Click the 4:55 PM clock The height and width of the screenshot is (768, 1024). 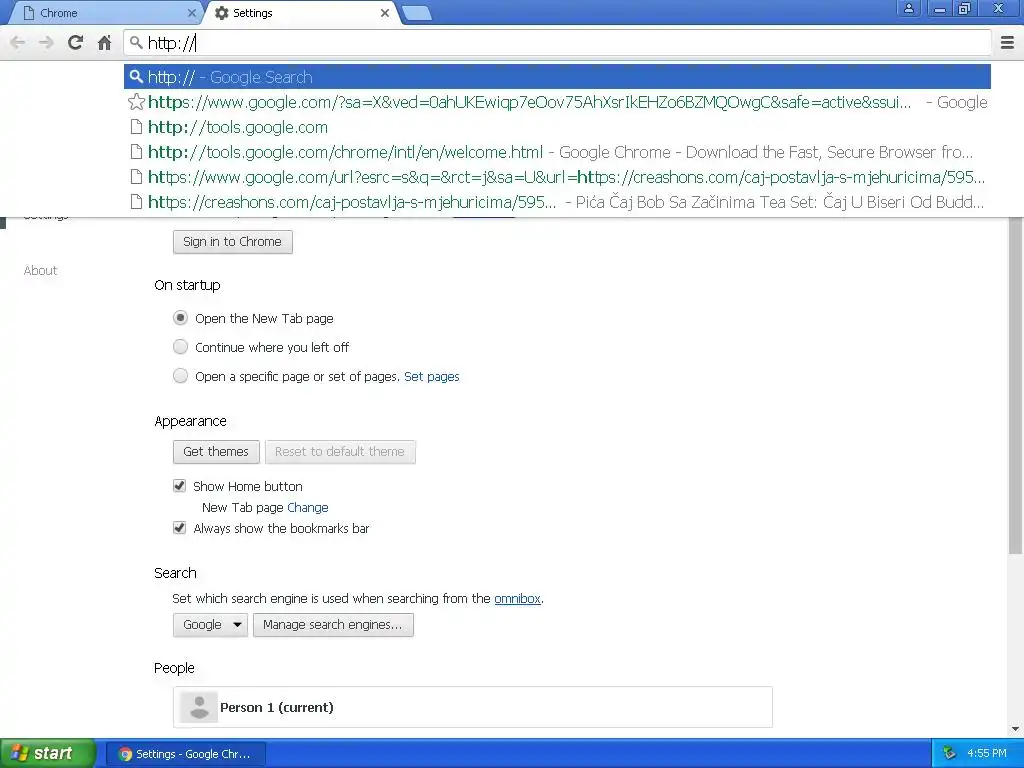(987, 753)
